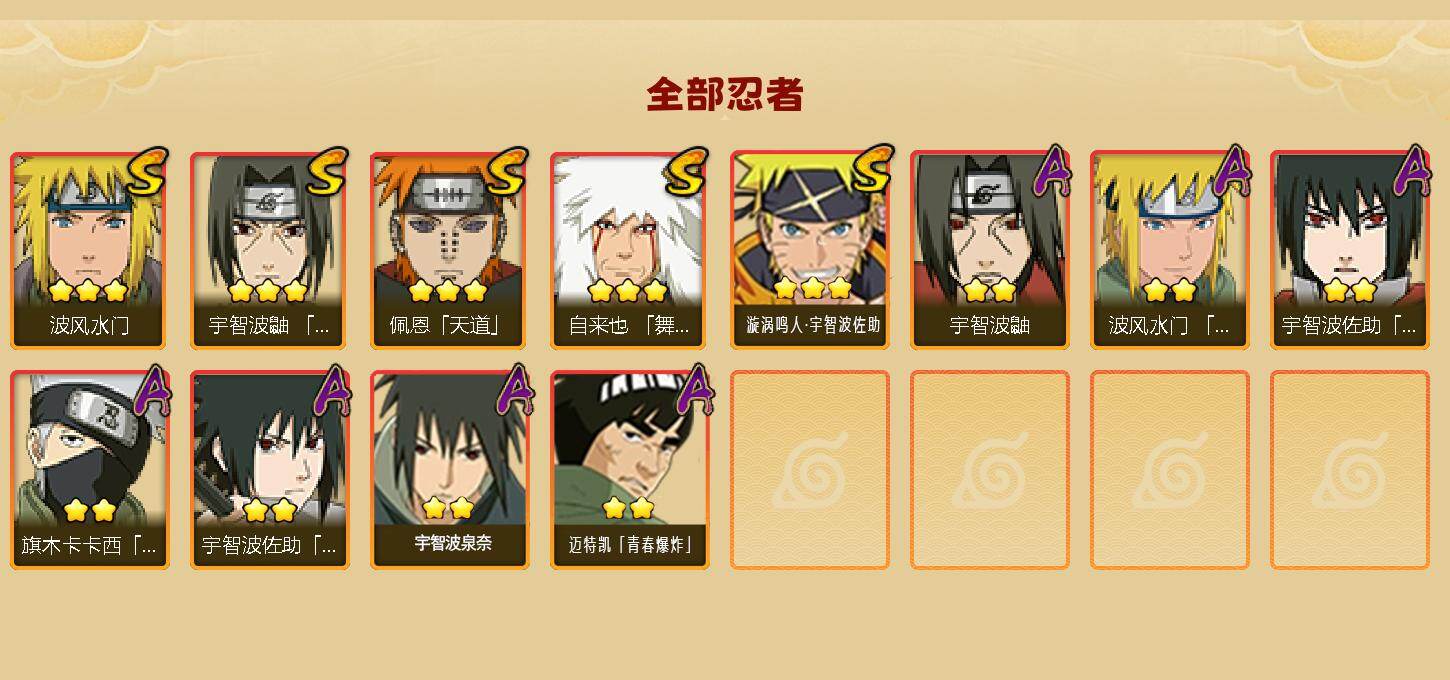Screen dimensions: 1450x680
Task: Select the A-rank 宇智波鼬 card
Action: [x=989, y=250]
